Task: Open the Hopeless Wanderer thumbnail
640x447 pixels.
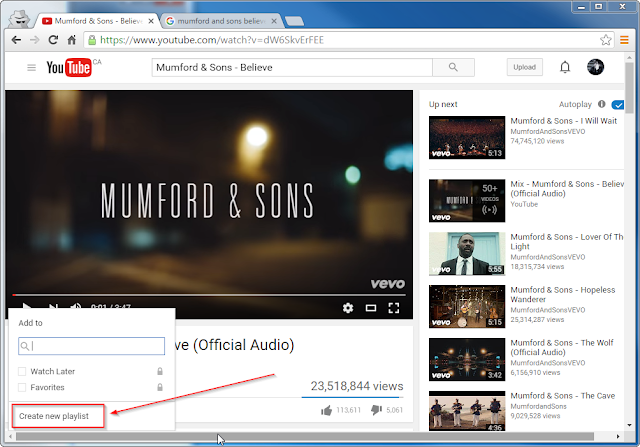Action: (467, 307)
